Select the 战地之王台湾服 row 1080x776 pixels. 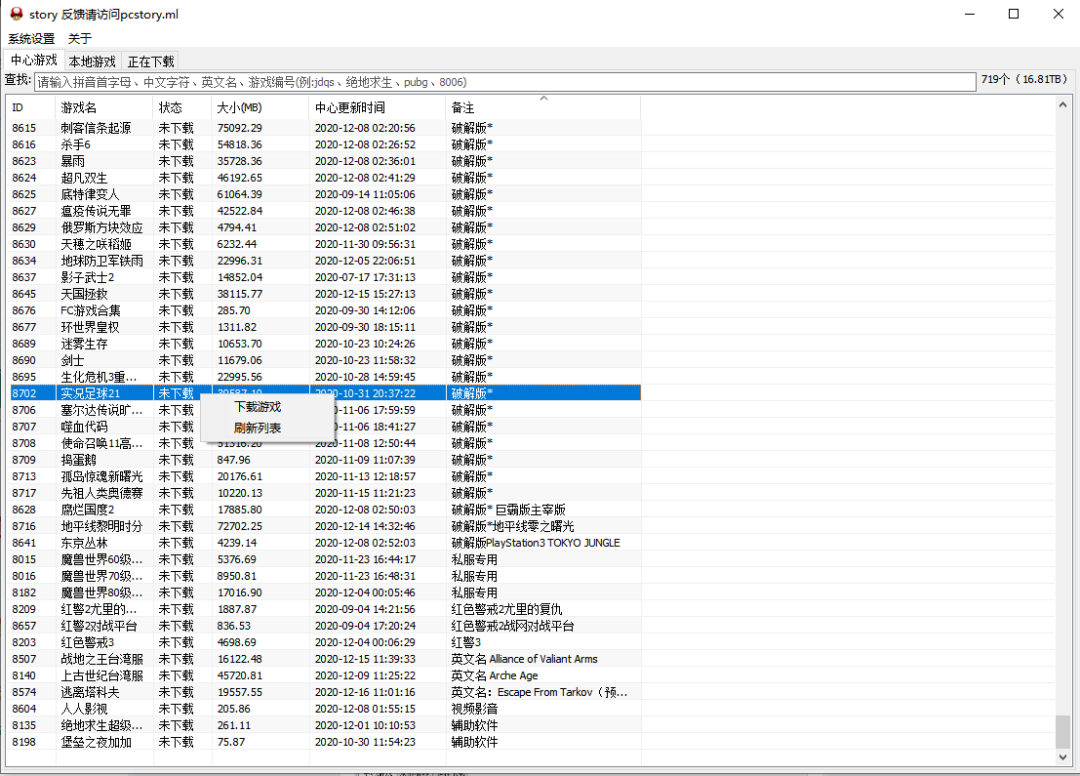coord(324,658)
